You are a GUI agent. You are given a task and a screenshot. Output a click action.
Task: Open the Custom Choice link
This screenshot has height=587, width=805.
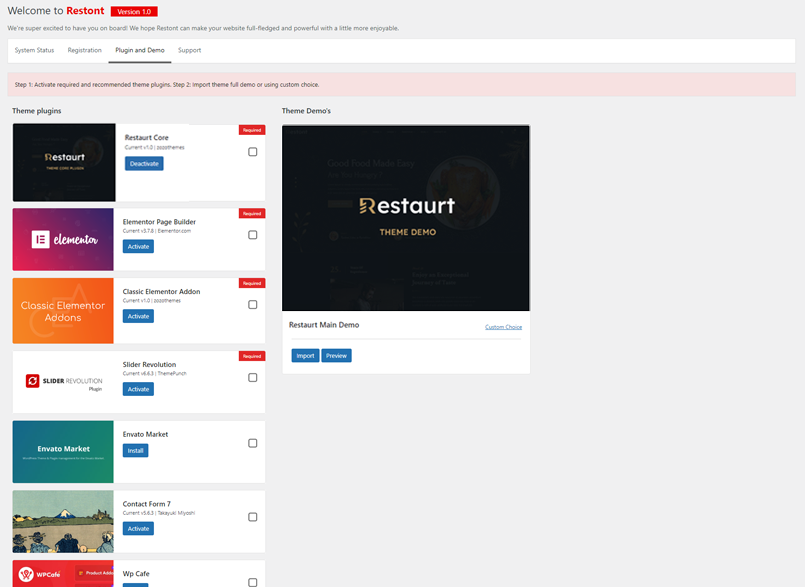click(503, 327)
